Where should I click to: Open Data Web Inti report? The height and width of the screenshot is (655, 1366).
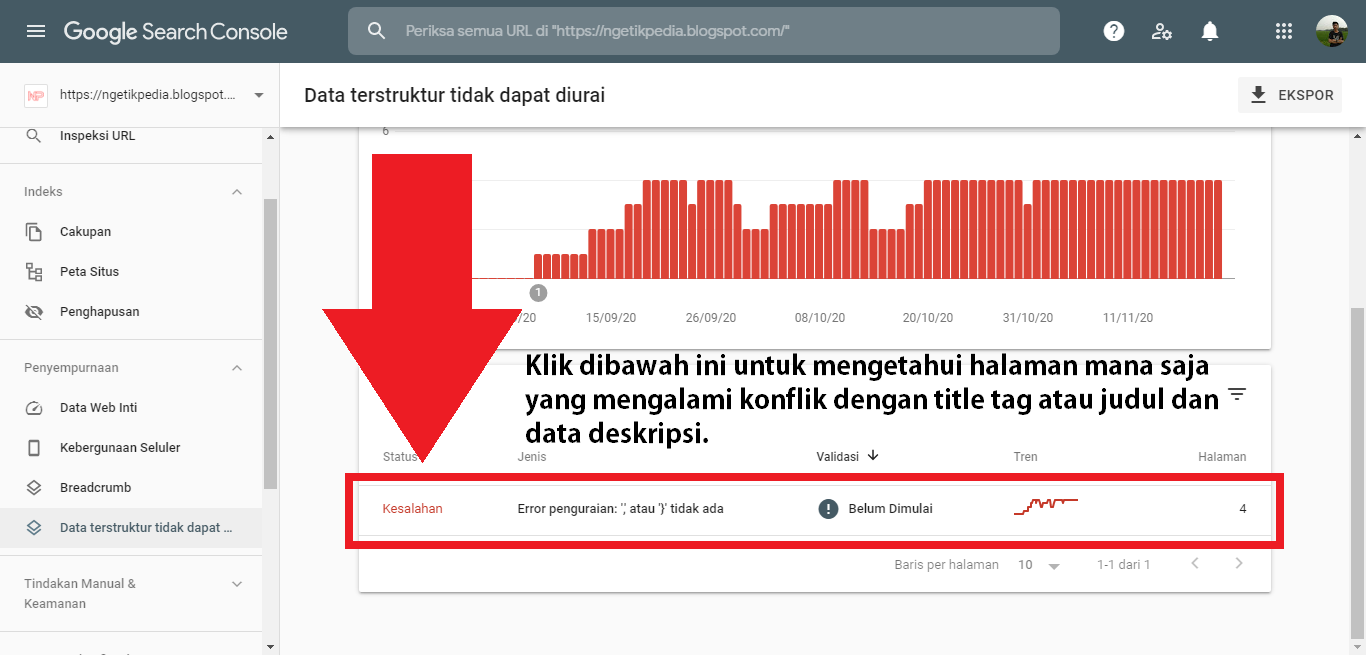(x=131, y=408)
